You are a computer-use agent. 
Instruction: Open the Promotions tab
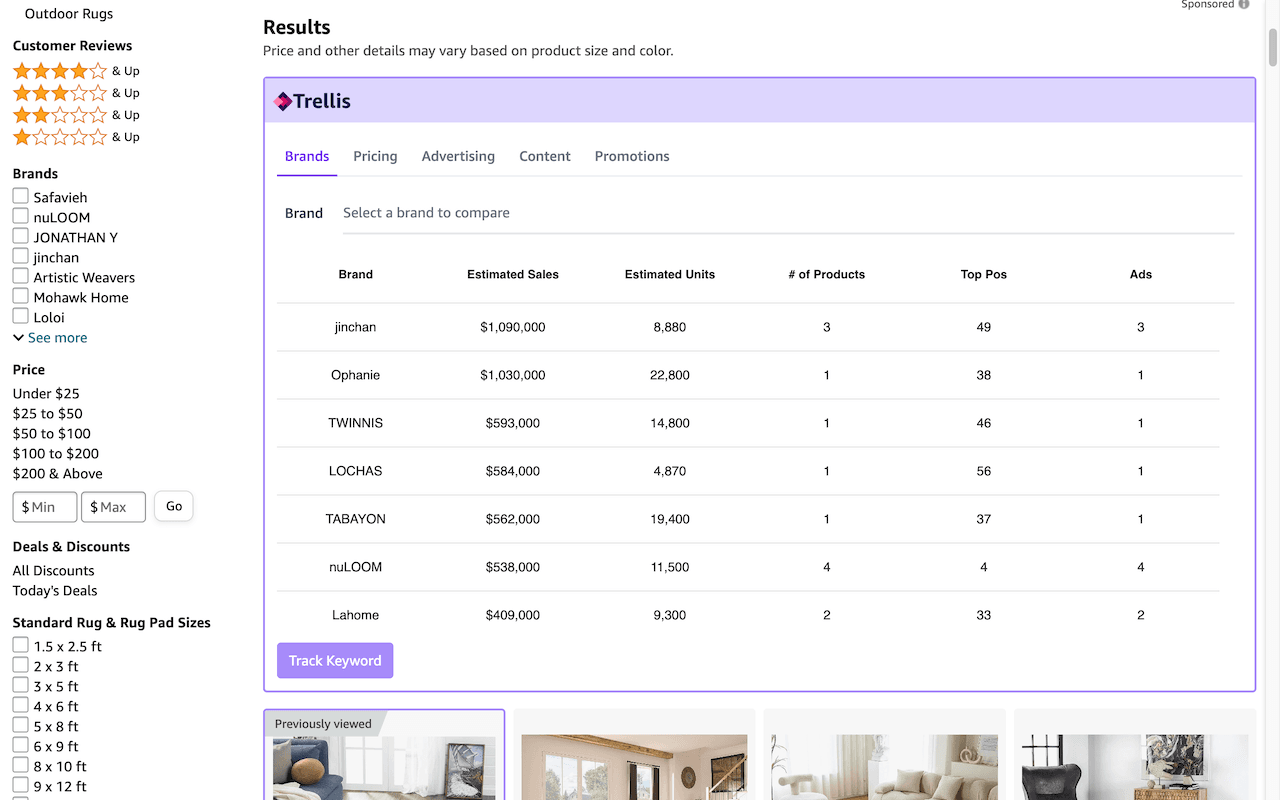coord(632,156)
